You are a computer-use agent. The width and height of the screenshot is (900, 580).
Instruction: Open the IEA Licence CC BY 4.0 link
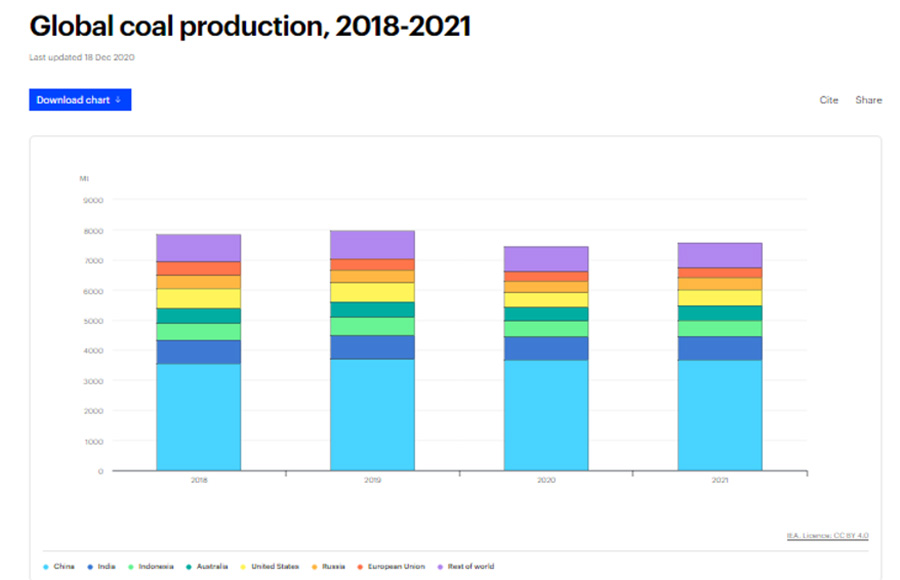tap(827, 536)
